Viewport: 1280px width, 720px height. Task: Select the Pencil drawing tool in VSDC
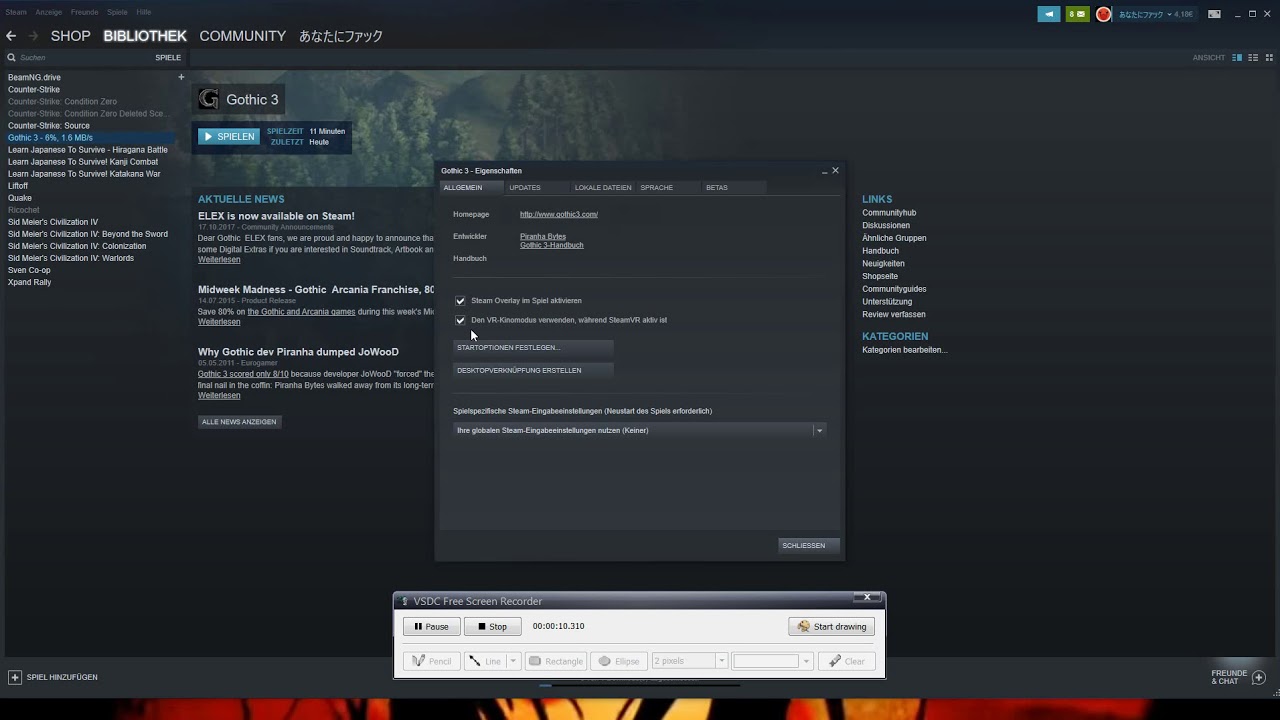coord(430,660)
